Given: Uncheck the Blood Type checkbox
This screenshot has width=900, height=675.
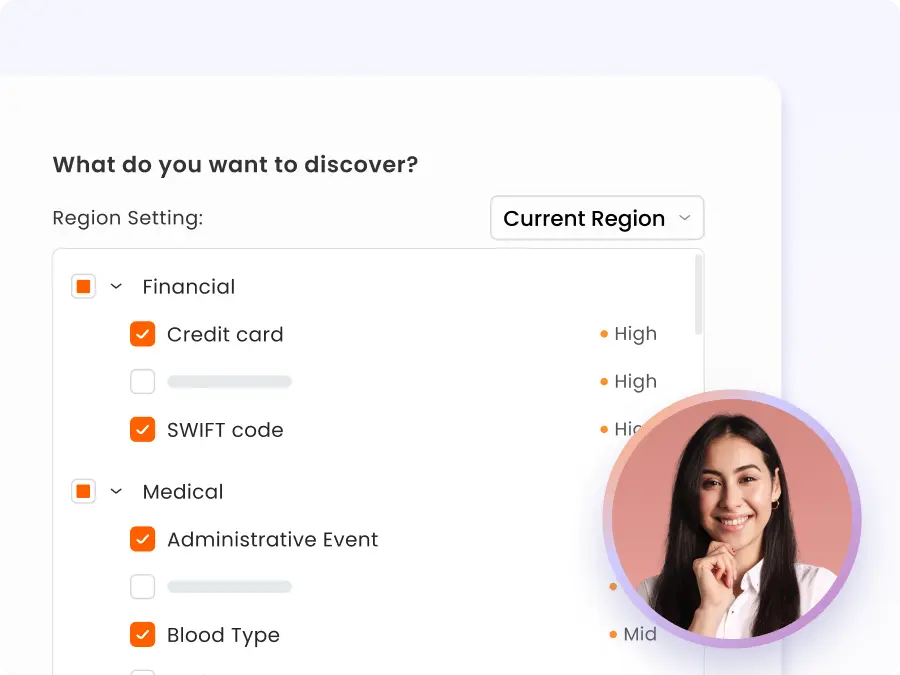Looking at the screenshot, I should (142, 634).
